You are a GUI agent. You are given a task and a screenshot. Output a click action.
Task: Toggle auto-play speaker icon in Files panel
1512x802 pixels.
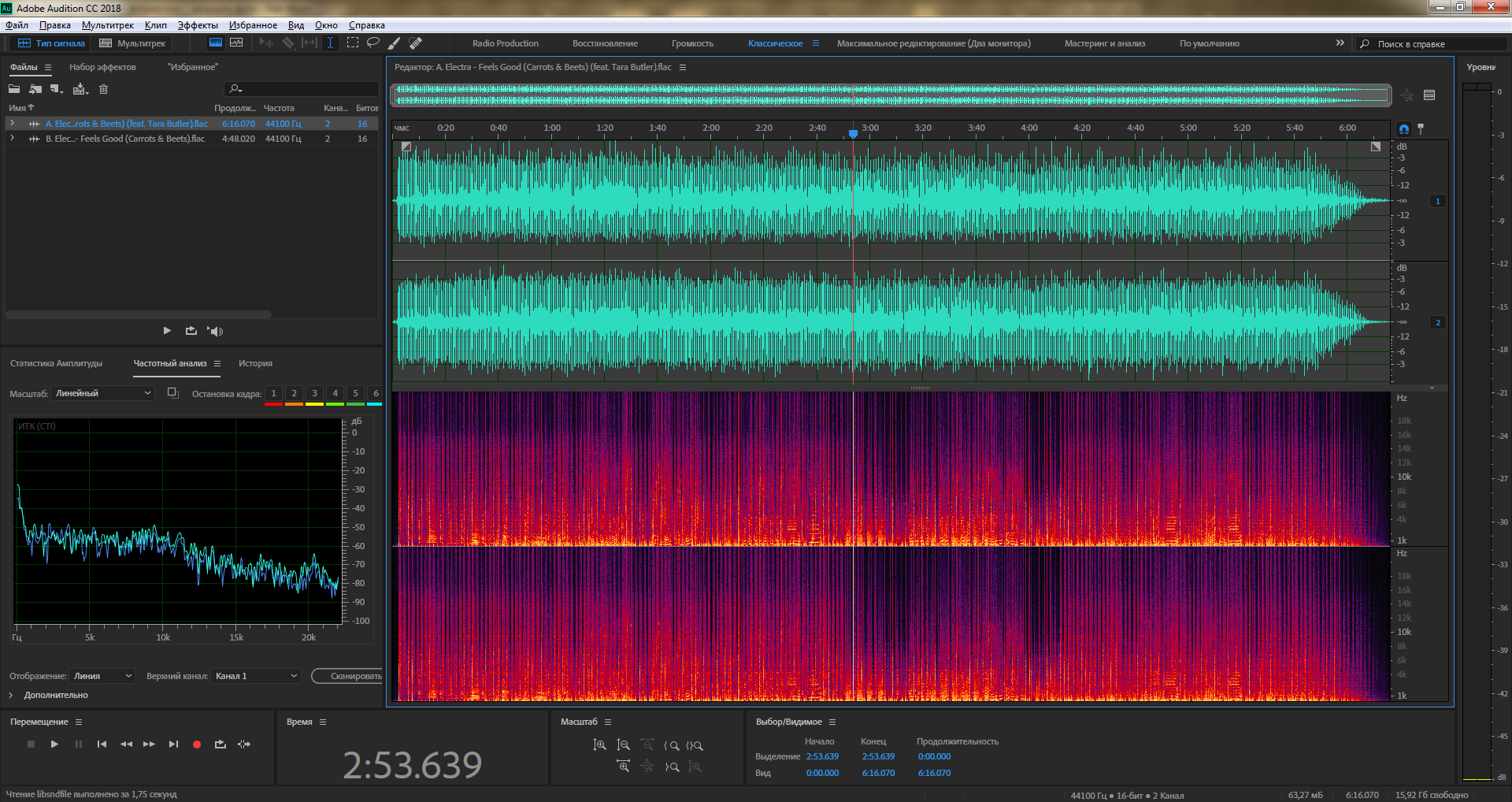coord(215,331)
